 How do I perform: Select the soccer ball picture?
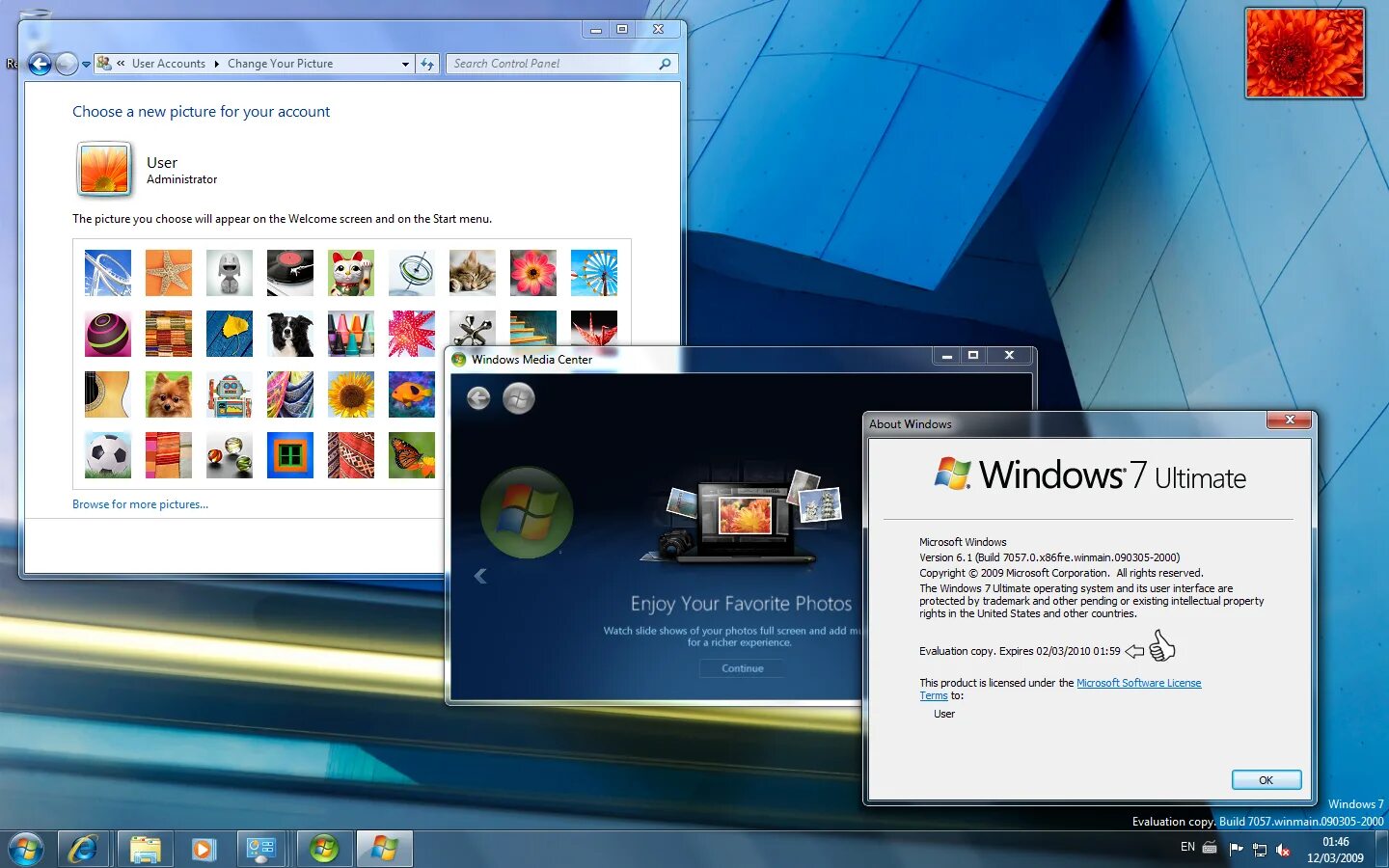[107, 455]
